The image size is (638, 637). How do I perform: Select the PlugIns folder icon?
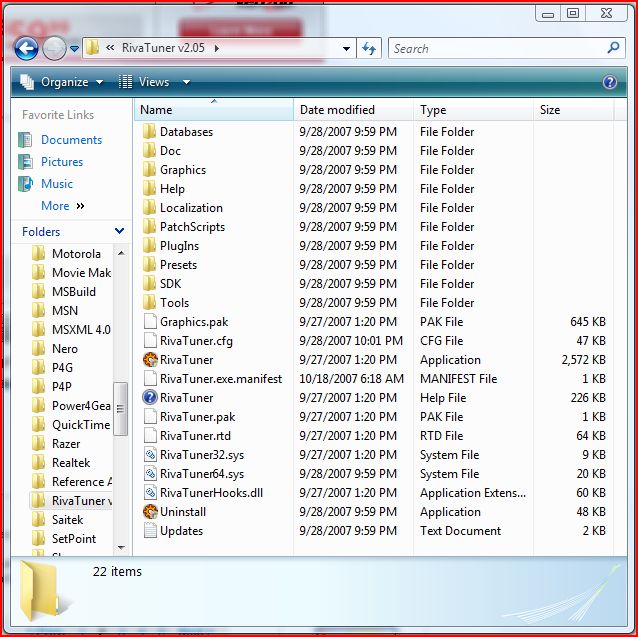(x=149, y=245)
